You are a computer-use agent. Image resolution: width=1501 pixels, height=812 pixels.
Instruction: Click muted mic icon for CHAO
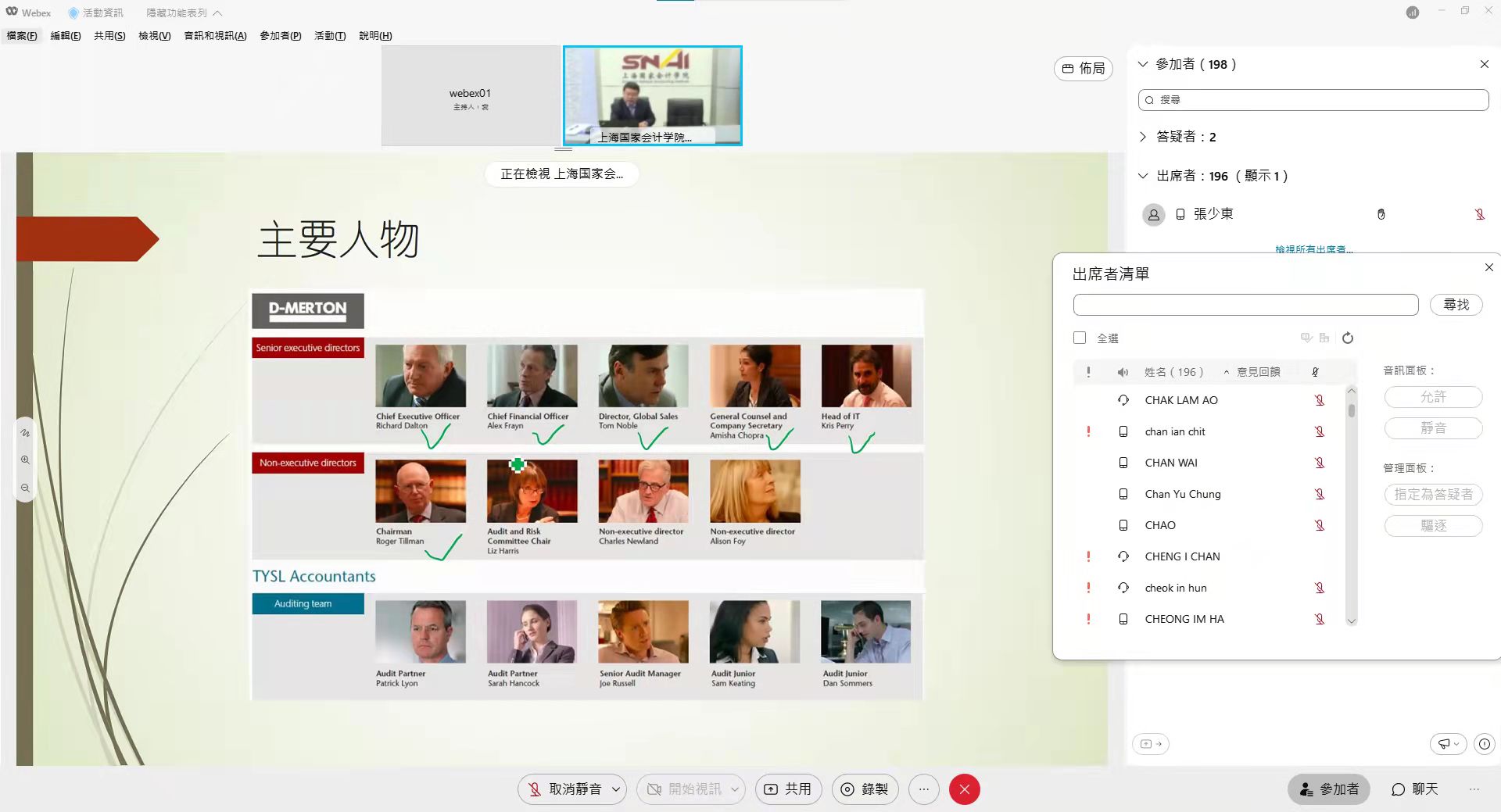pyautogui.click(x=1320, y=525)
